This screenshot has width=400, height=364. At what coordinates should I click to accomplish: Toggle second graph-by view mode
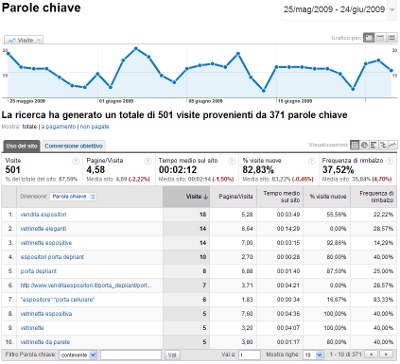pos(380,38)
